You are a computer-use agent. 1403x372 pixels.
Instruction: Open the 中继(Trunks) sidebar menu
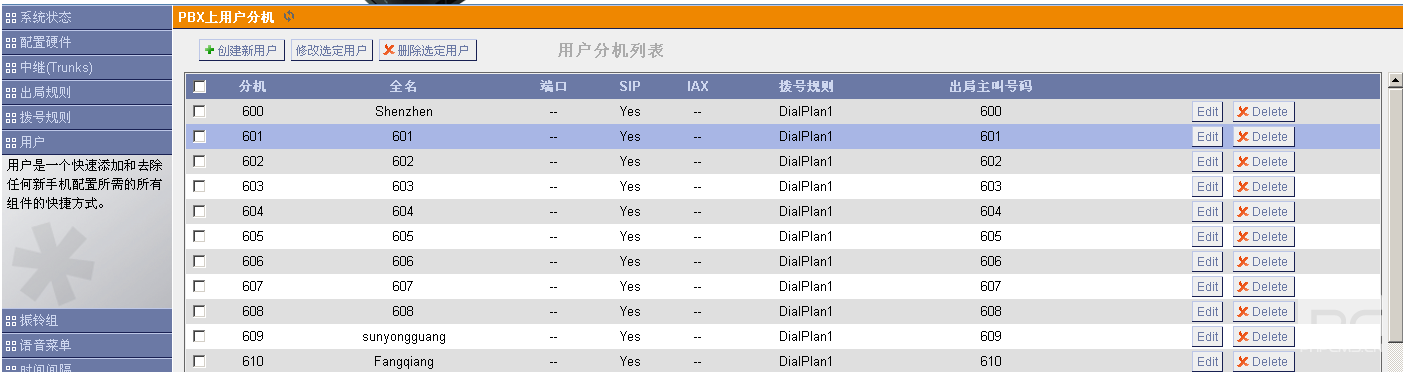86,67
